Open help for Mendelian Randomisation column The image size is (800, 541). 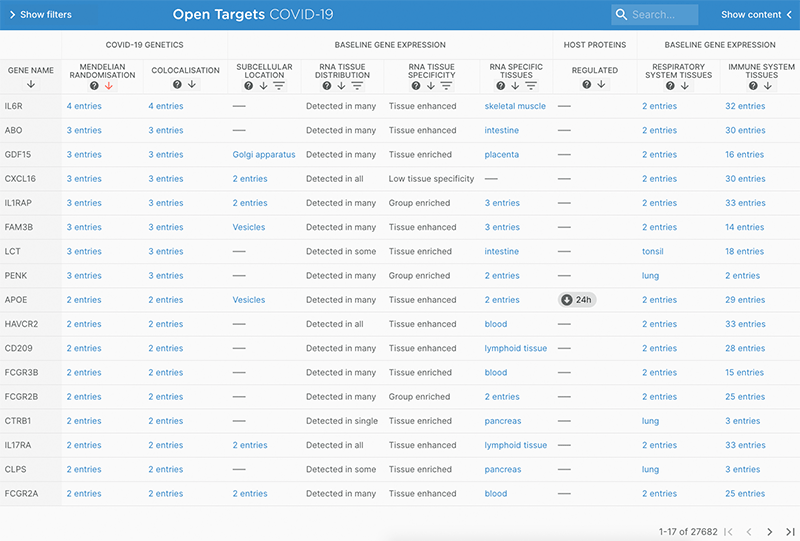tap(94, 86)
